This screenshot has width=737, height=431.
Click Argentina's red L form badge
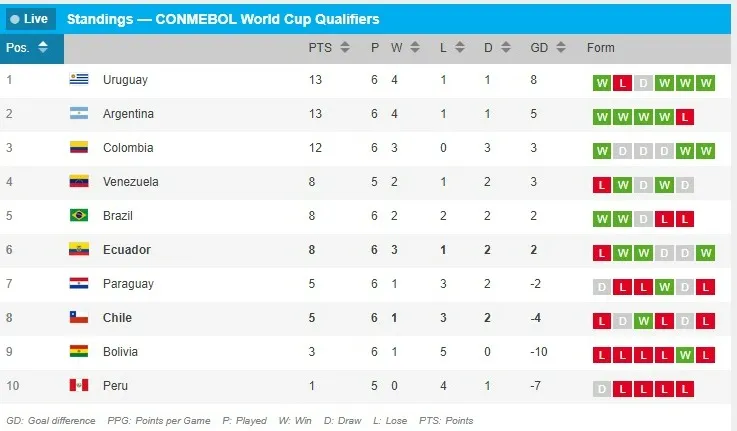pyautogui.click(x=685, y=117)
